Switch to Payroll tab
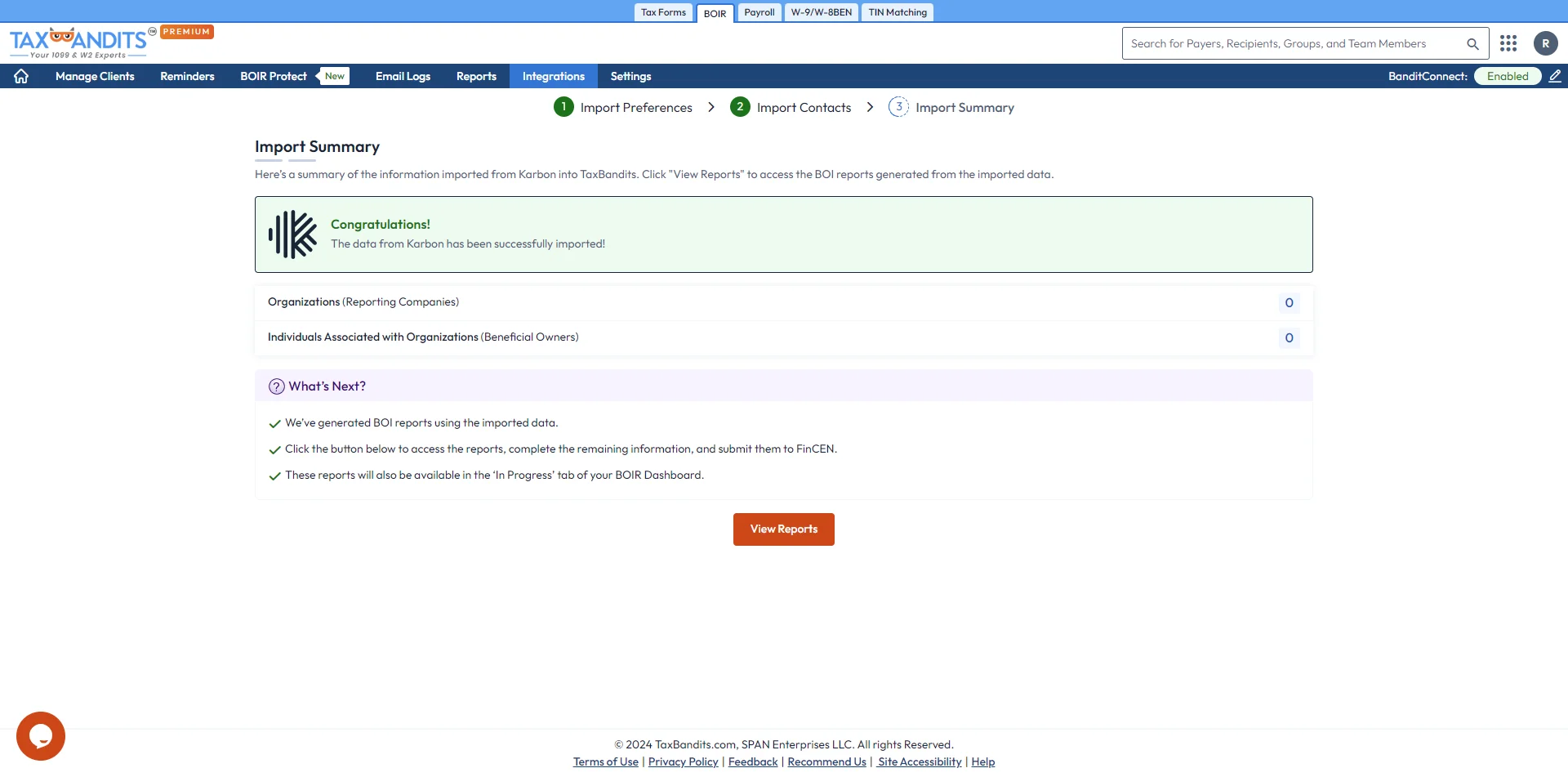 (x=759, y=12)
